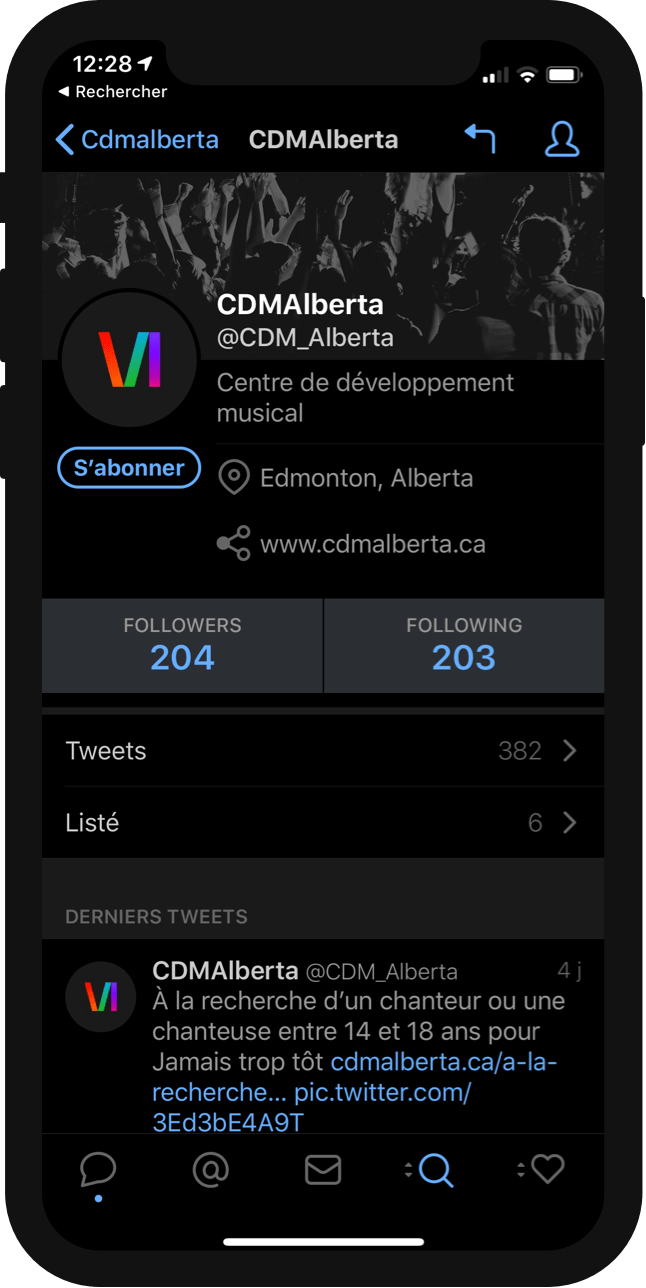Tap the avatar in latest tweet
This screenshot has height=1288, width=646.
(101, 996)
